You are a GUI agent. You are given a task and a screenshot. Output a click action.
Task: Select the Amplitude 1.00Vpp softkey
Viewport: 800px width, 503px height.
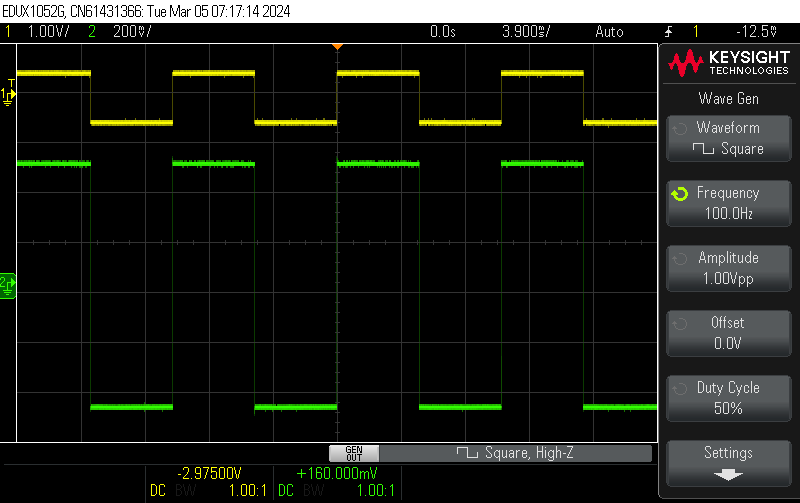(729, 268)
